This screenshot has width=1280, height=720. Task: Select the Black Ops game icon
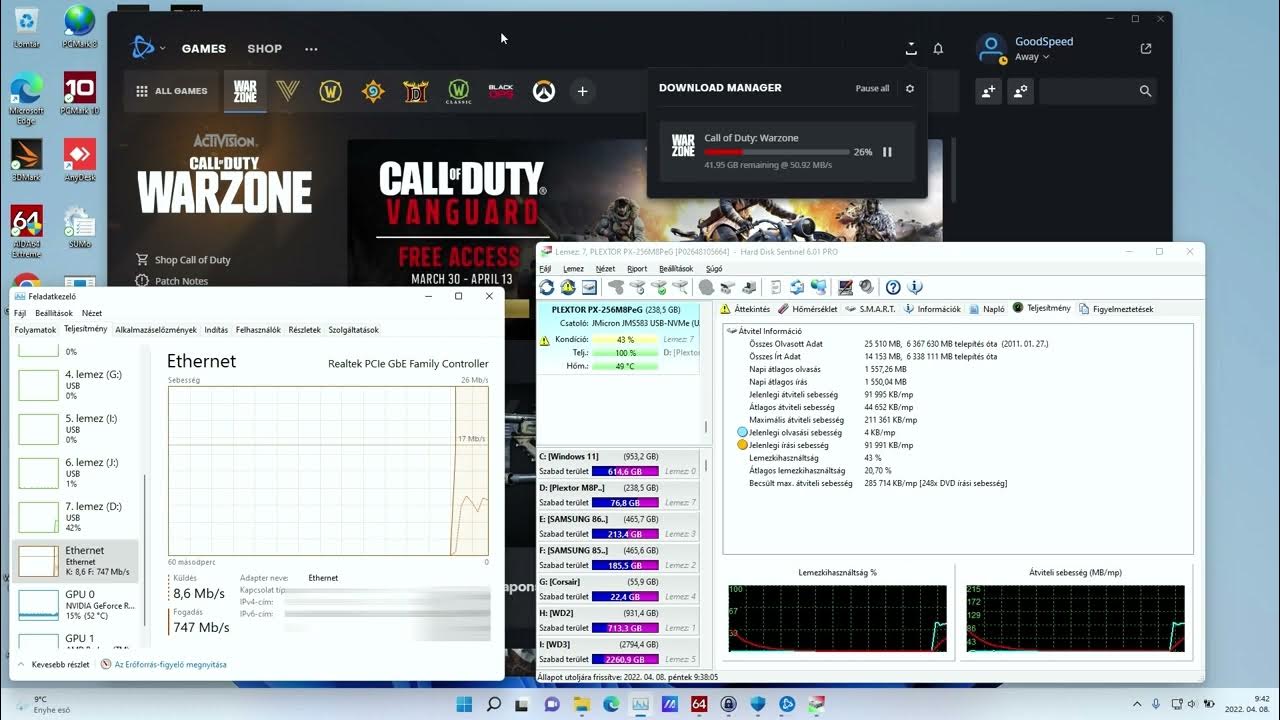pos(501,91)
